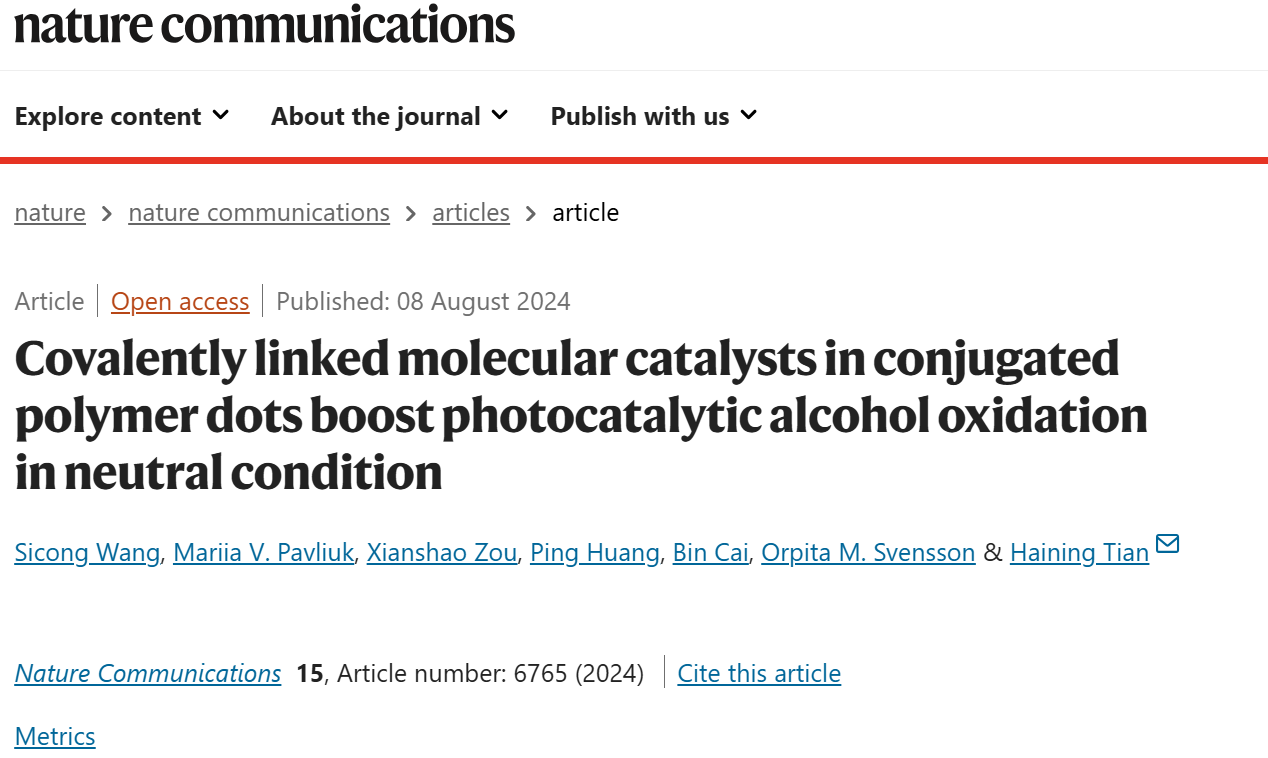Expand the Explore content menu
Viewport: 1268px width, 758px height.
tap(122, 116)
